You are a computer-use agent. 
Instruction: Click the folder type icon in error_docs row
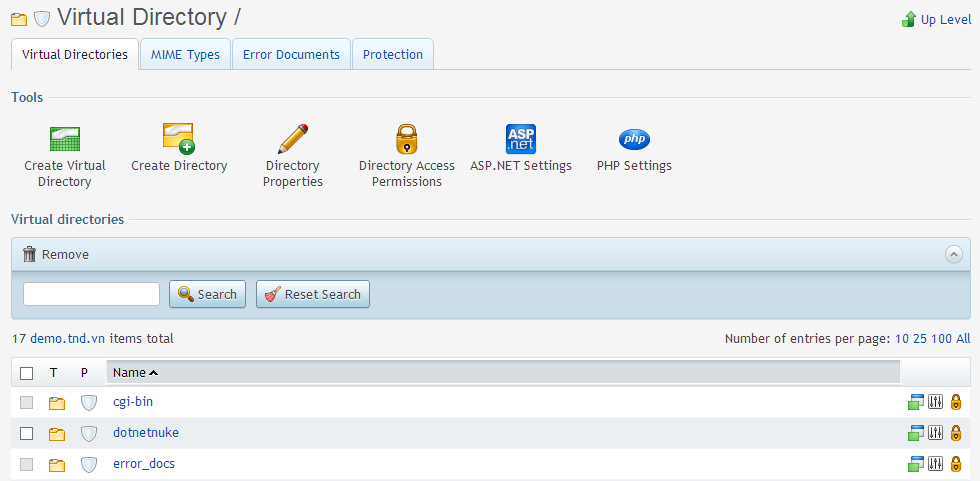tap(57, 465)
